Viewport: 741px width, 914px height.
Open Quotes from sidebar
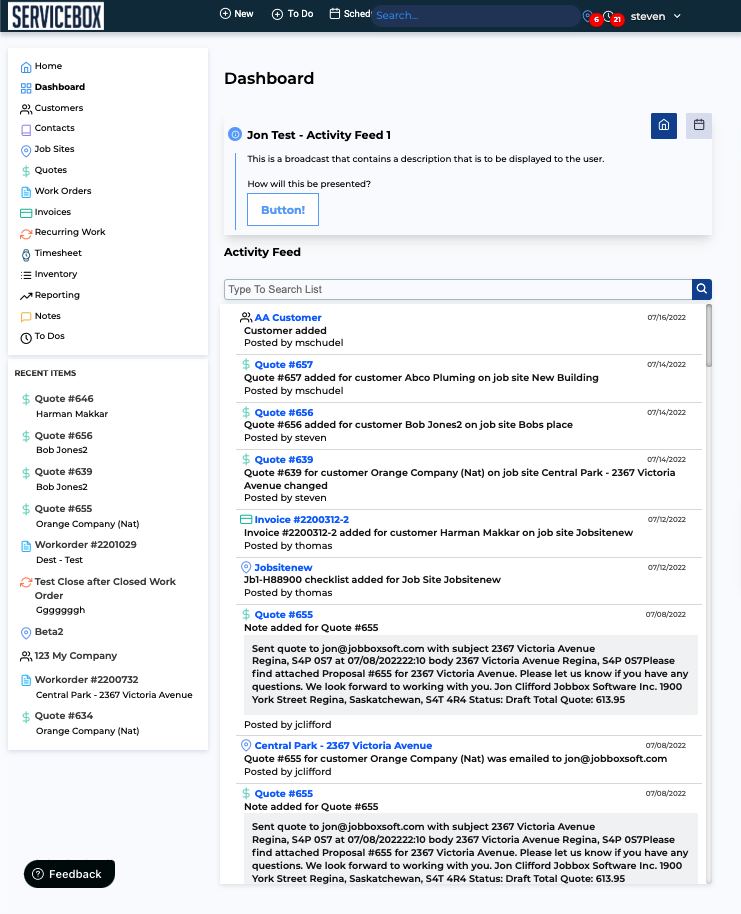point(50,170)
